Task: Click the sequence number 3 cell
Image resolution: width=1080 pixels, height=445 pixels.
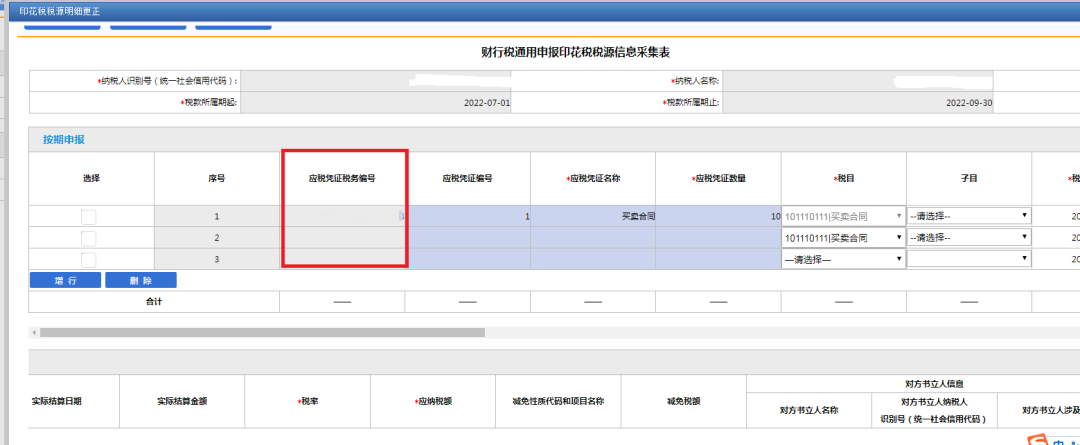Action: tap(217, 259)
